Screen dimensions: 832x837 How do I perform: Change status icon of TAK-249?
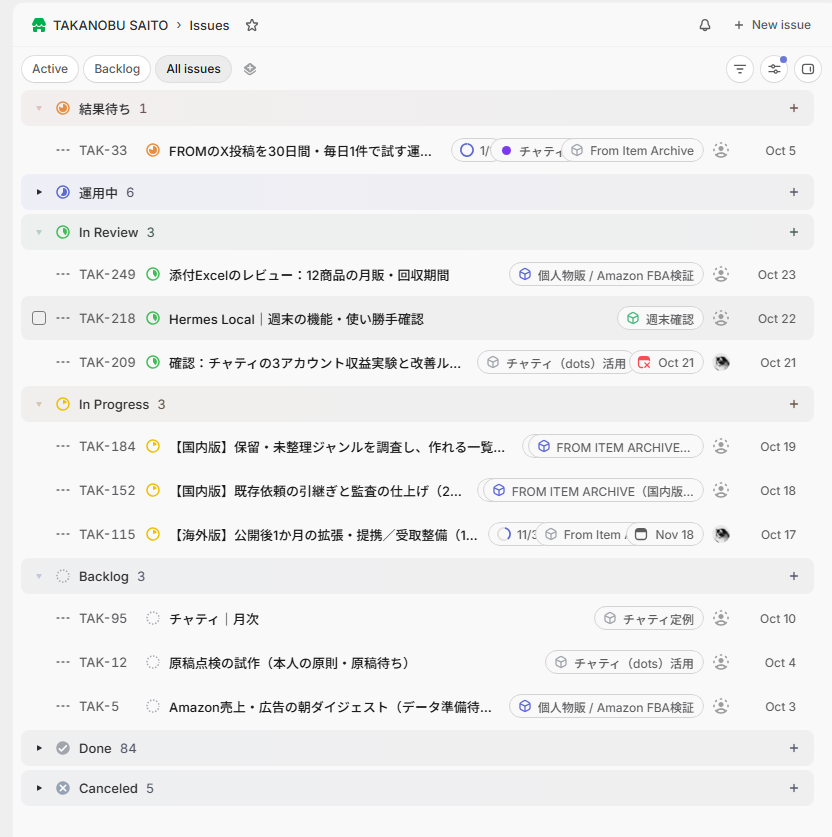pyautogui.click(x=153, y=274)
